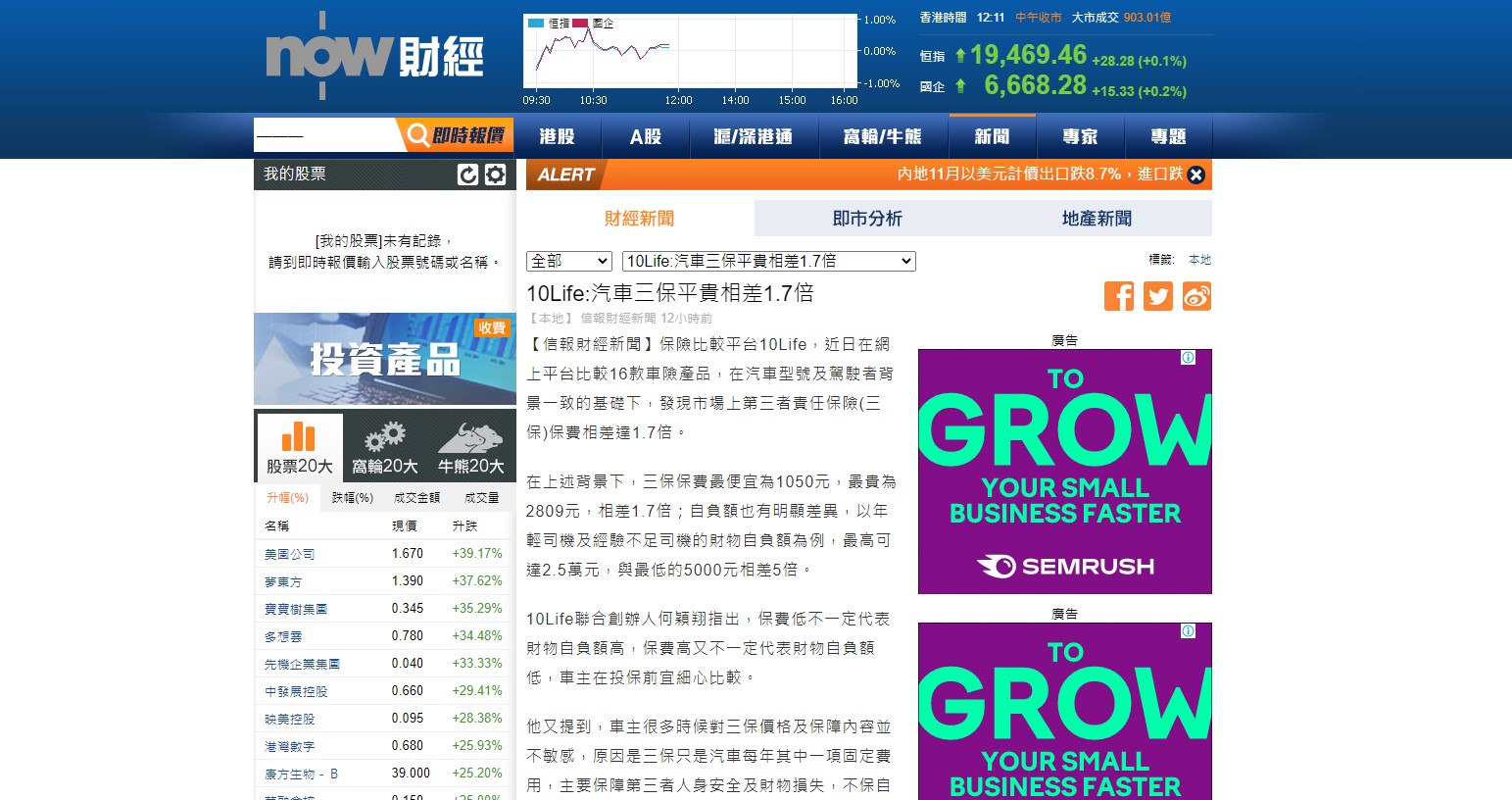This screenshot has width=1512, height=800.
Task: Click the 國企 chart legend swatch
Action: coord(580,24)
